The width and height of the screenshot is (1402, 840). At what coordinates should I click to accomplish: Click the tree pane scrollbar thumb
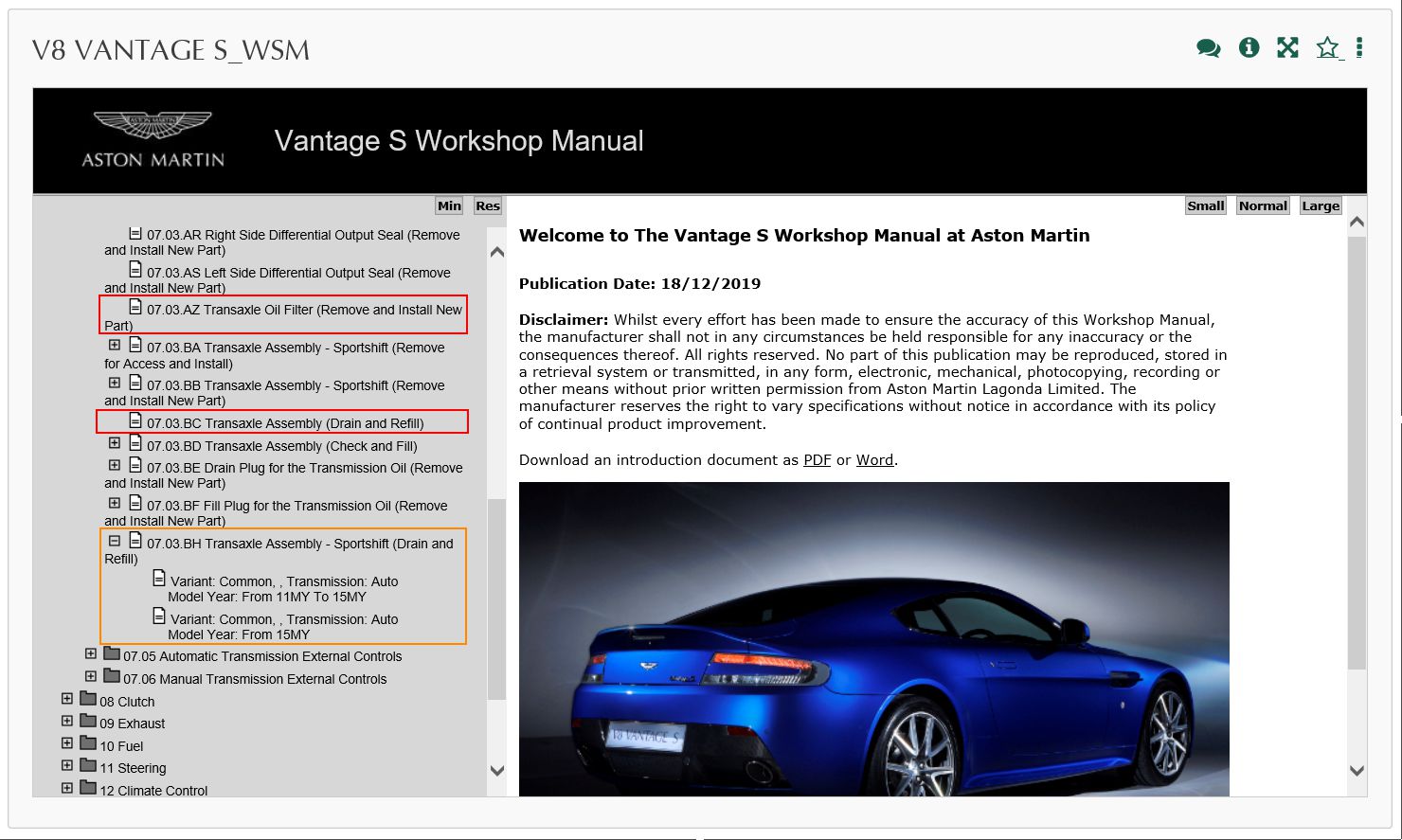(x=496, y=599)
